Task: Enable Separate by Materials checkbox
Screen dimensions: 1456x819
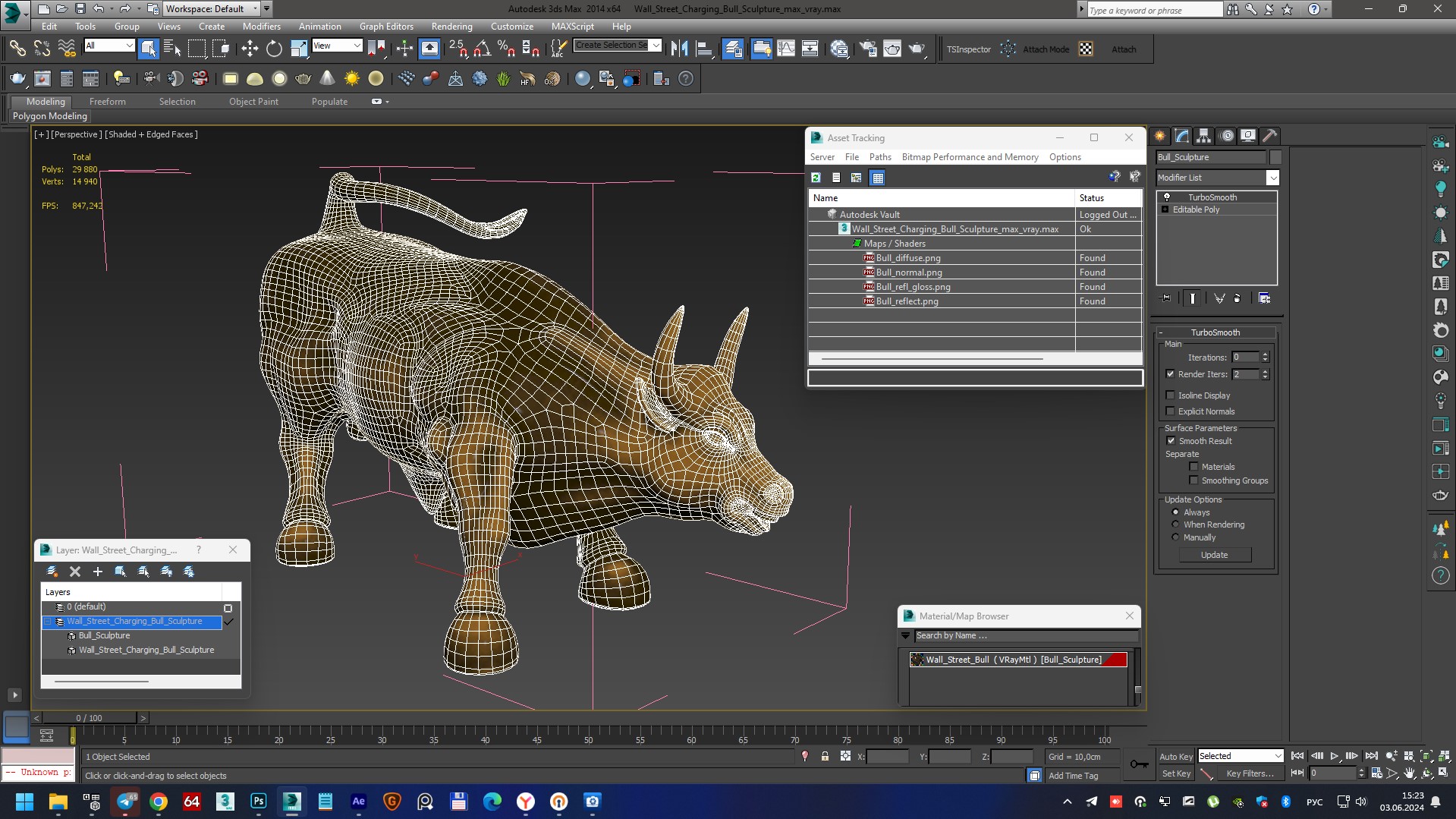Action: [1193, 467]
